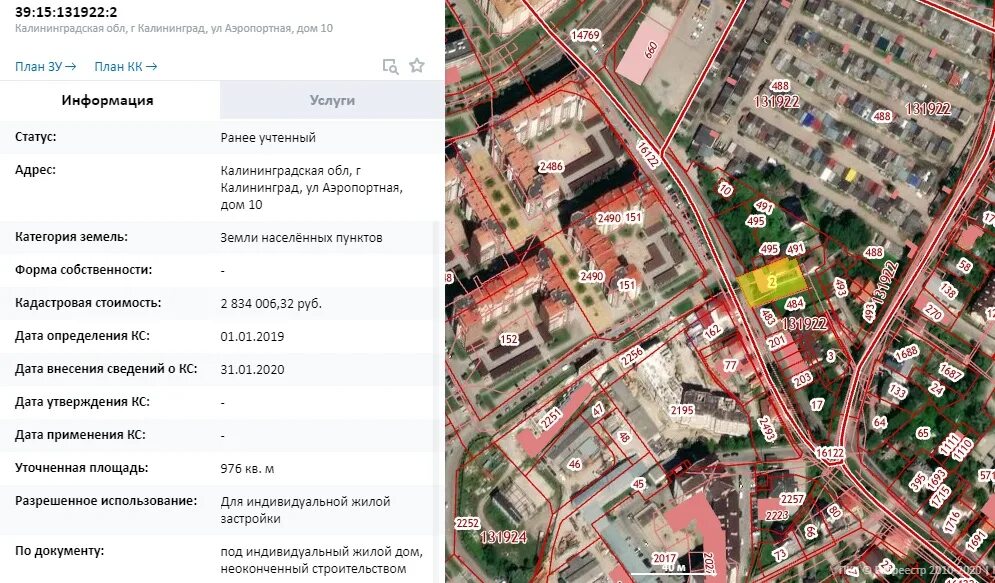
Task: Click parcel label 2256 on the map
Action: pos(632,357)
